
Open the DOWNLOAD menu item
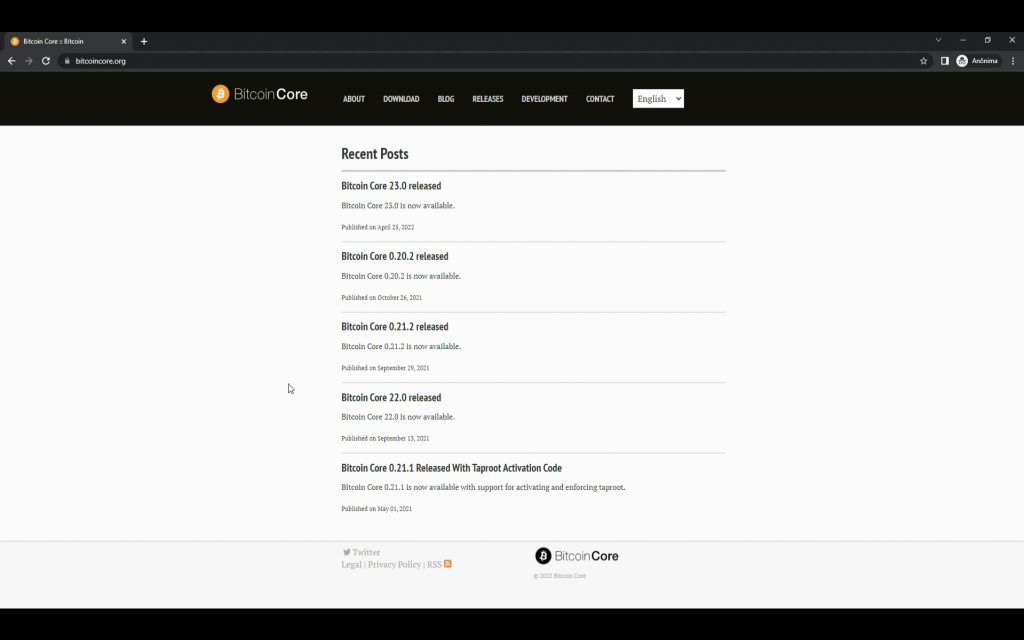point(401,99)
